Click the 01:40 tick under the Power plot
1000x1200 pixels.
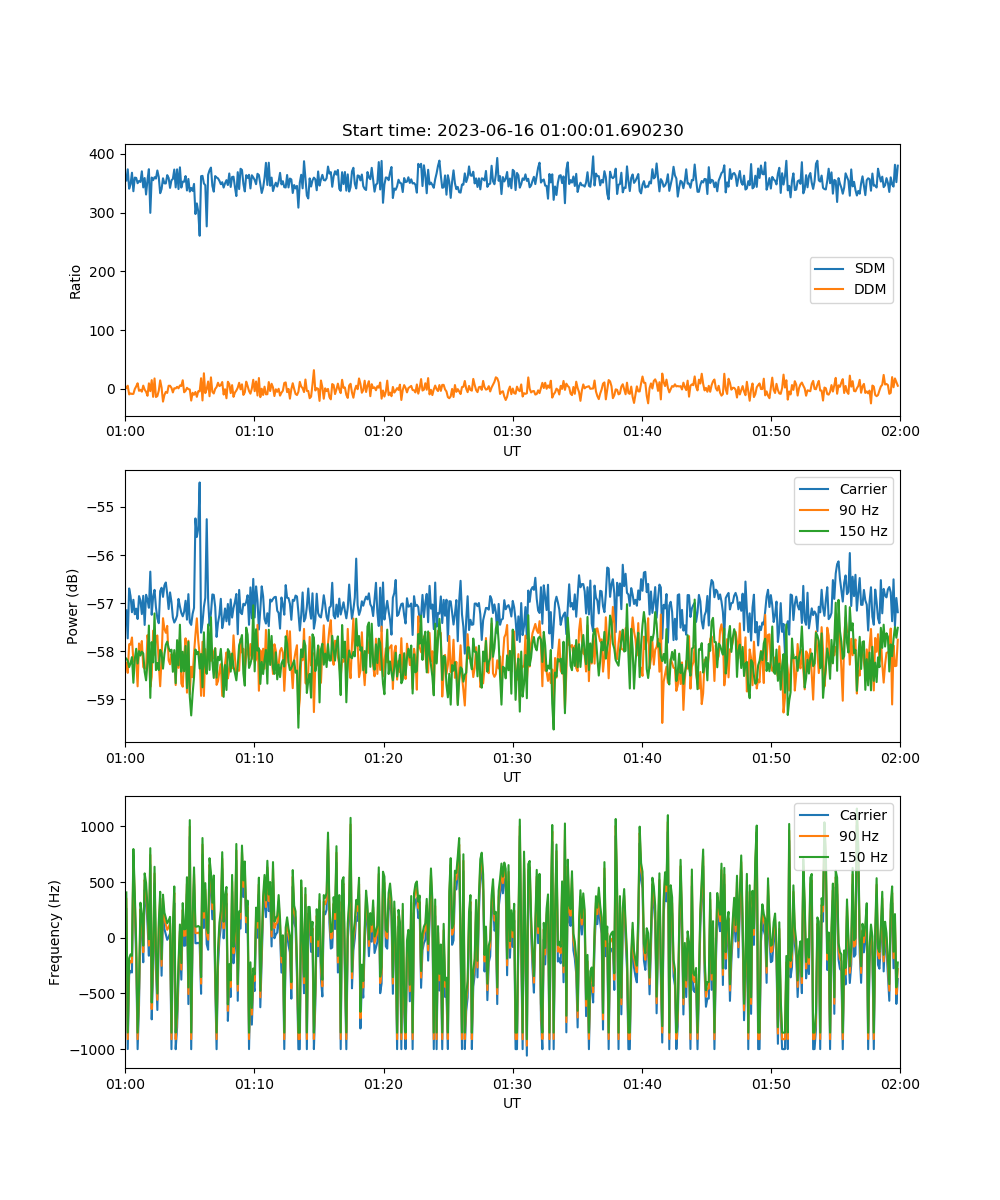click(641, 757)
